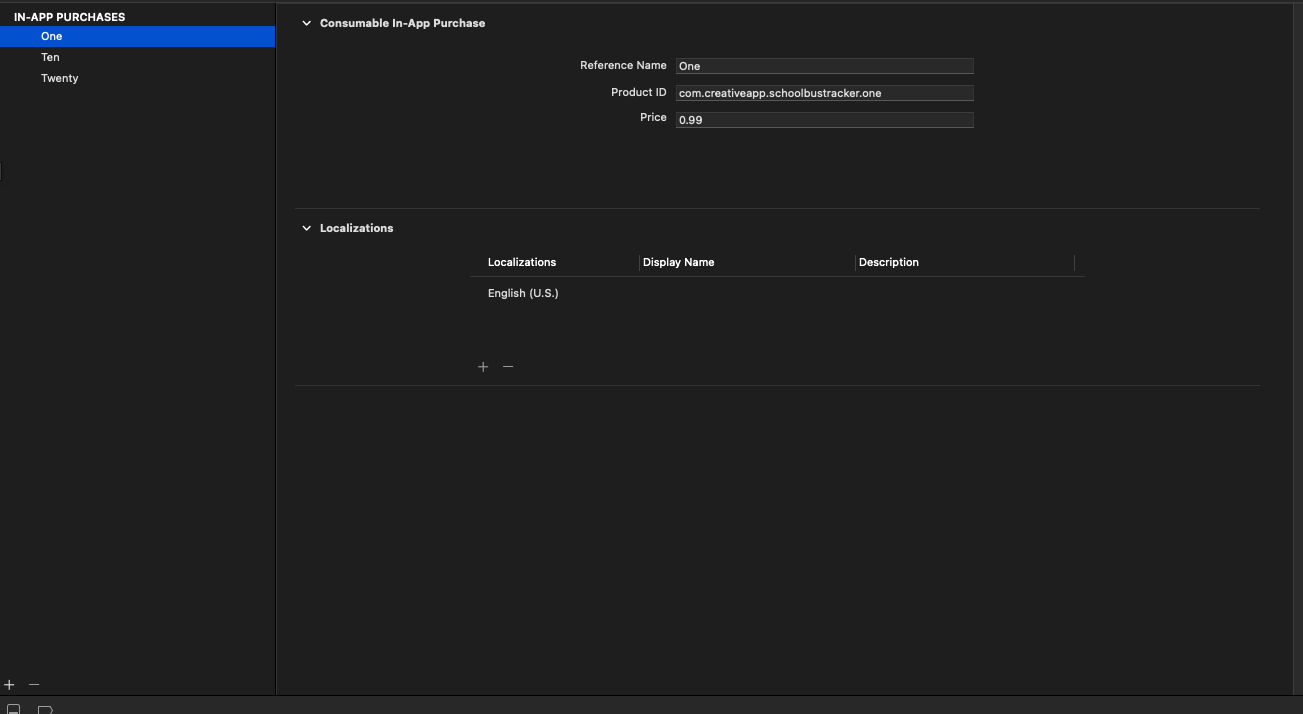
Task: Click the square filter icon at bottom left
Action: click(x=13, y=708)
